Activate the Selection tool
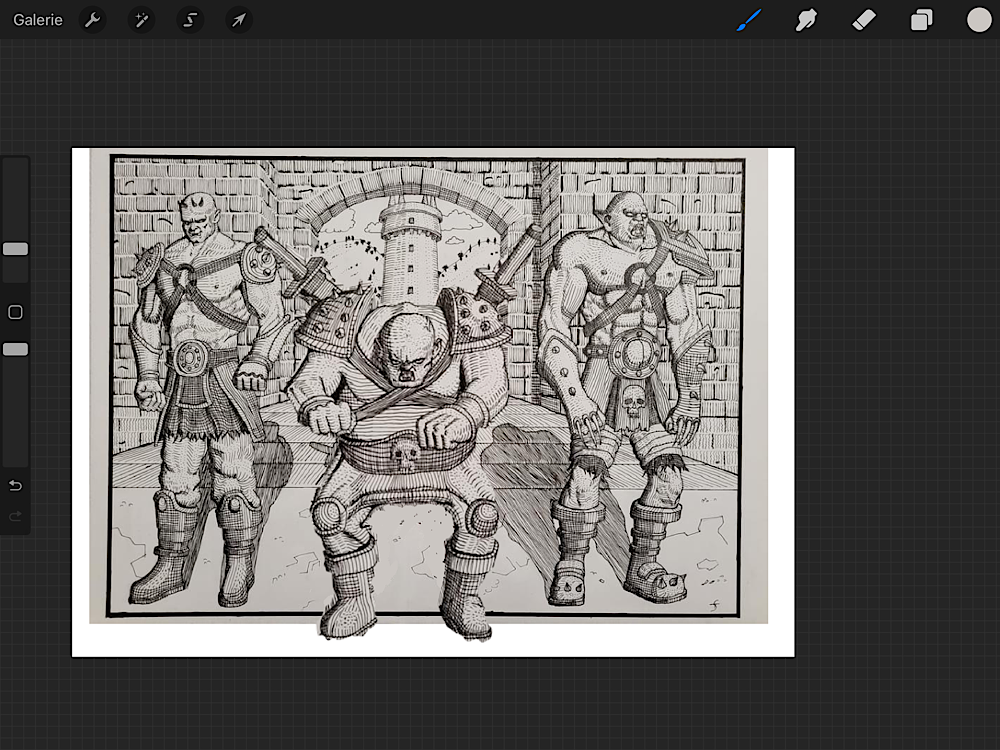1000x750 pixels. pos(189,20)
